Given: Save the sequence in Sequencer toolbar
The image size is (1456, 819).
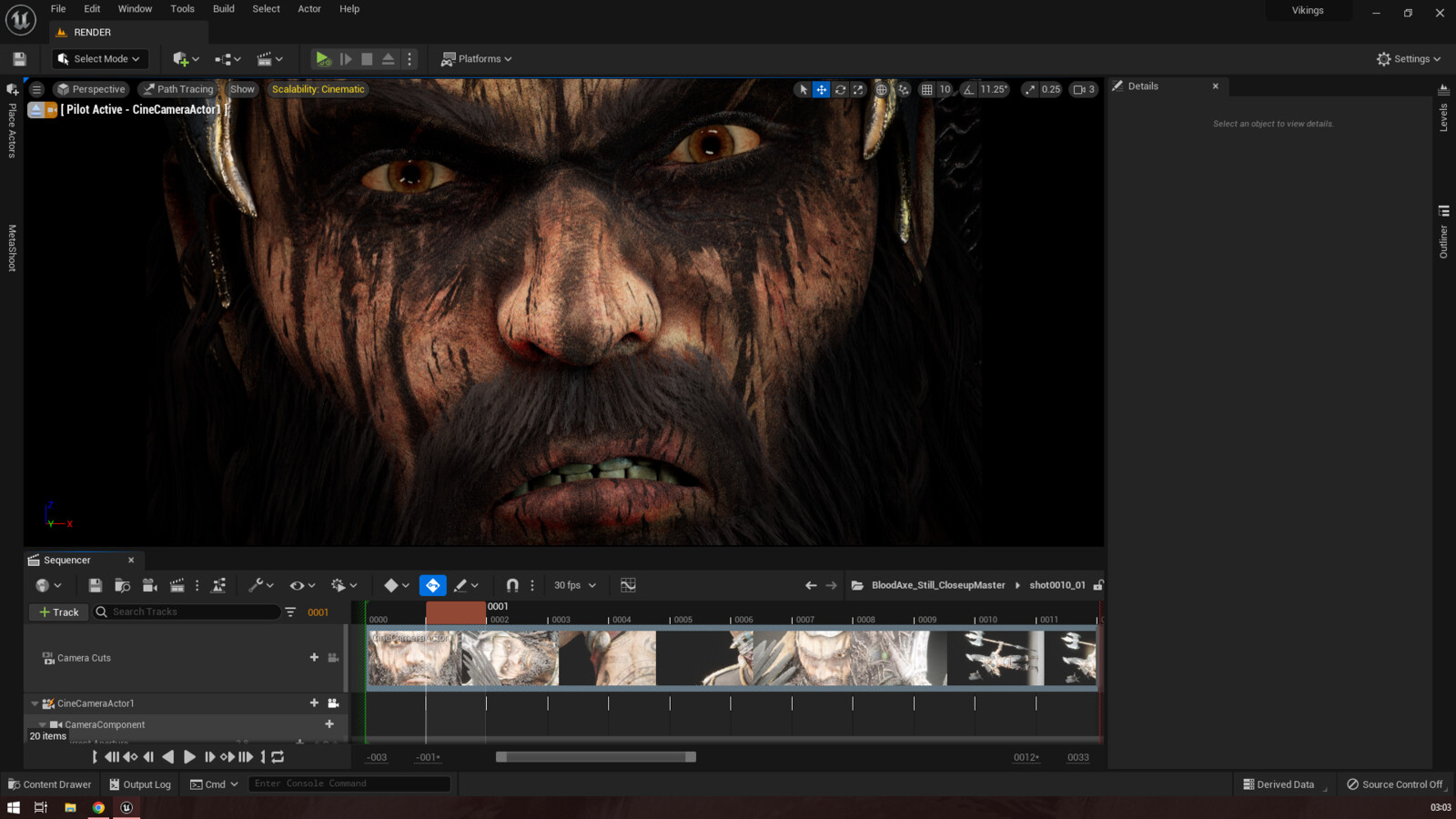Looking at the screenshot, I should (x=95, y=585).
